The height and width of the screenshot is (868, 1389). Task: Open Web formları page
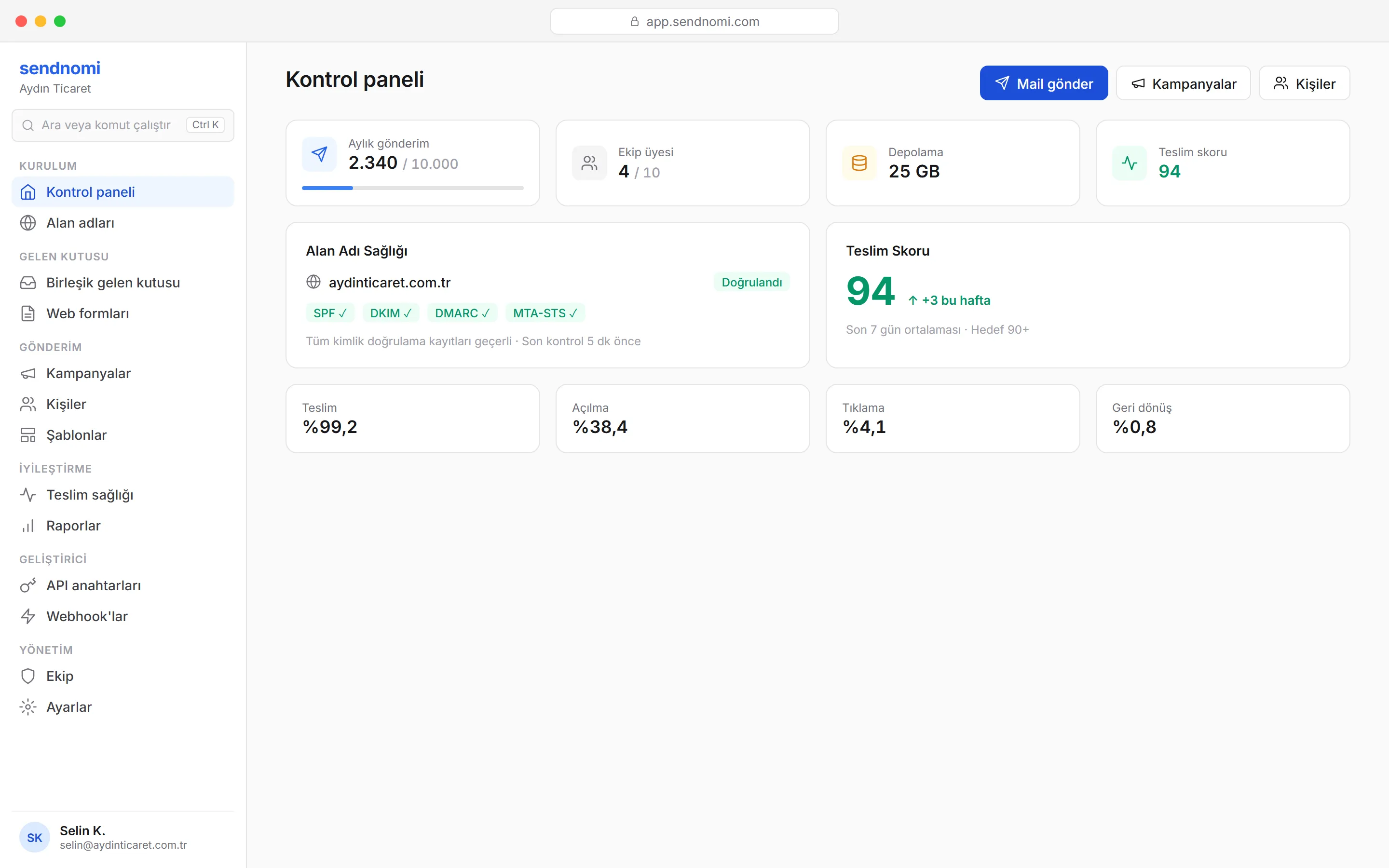(x=123, y=313)
